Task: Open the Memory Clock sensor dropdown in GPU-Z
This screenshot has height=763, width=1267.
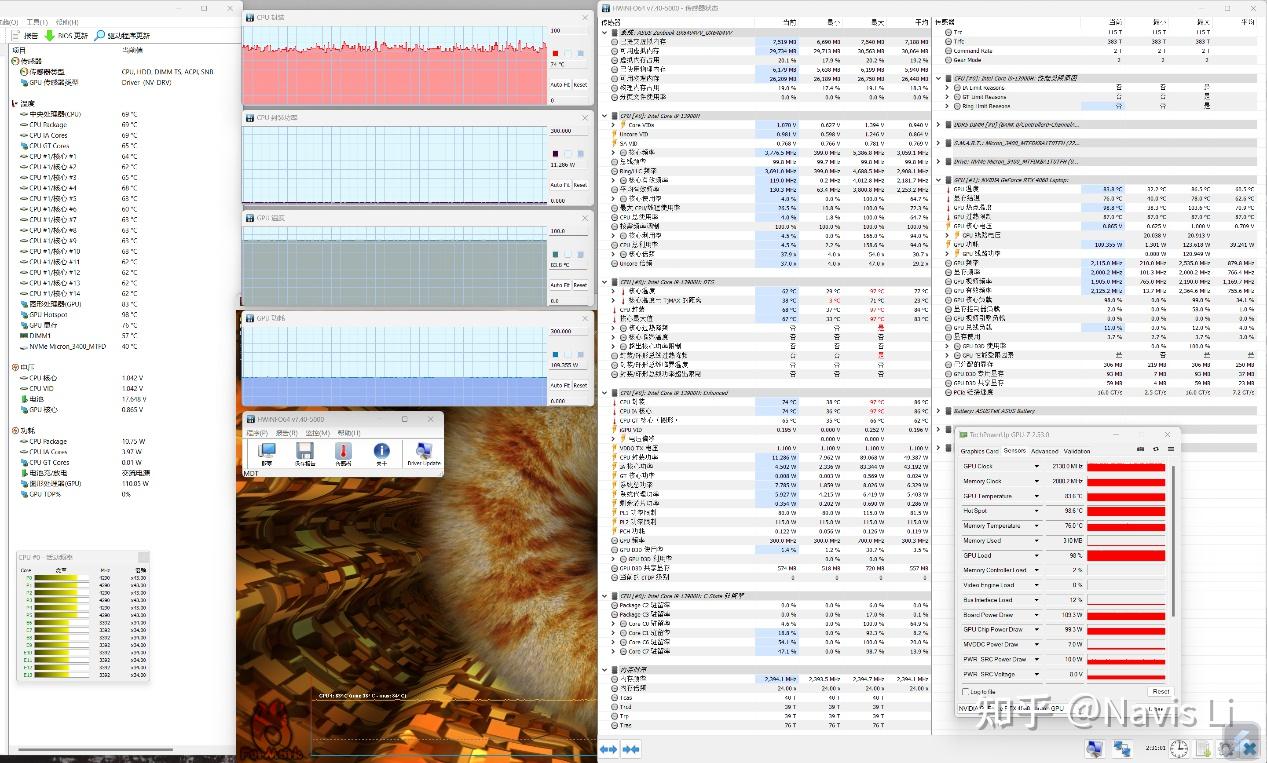Action: click(x=1037, y=481)
